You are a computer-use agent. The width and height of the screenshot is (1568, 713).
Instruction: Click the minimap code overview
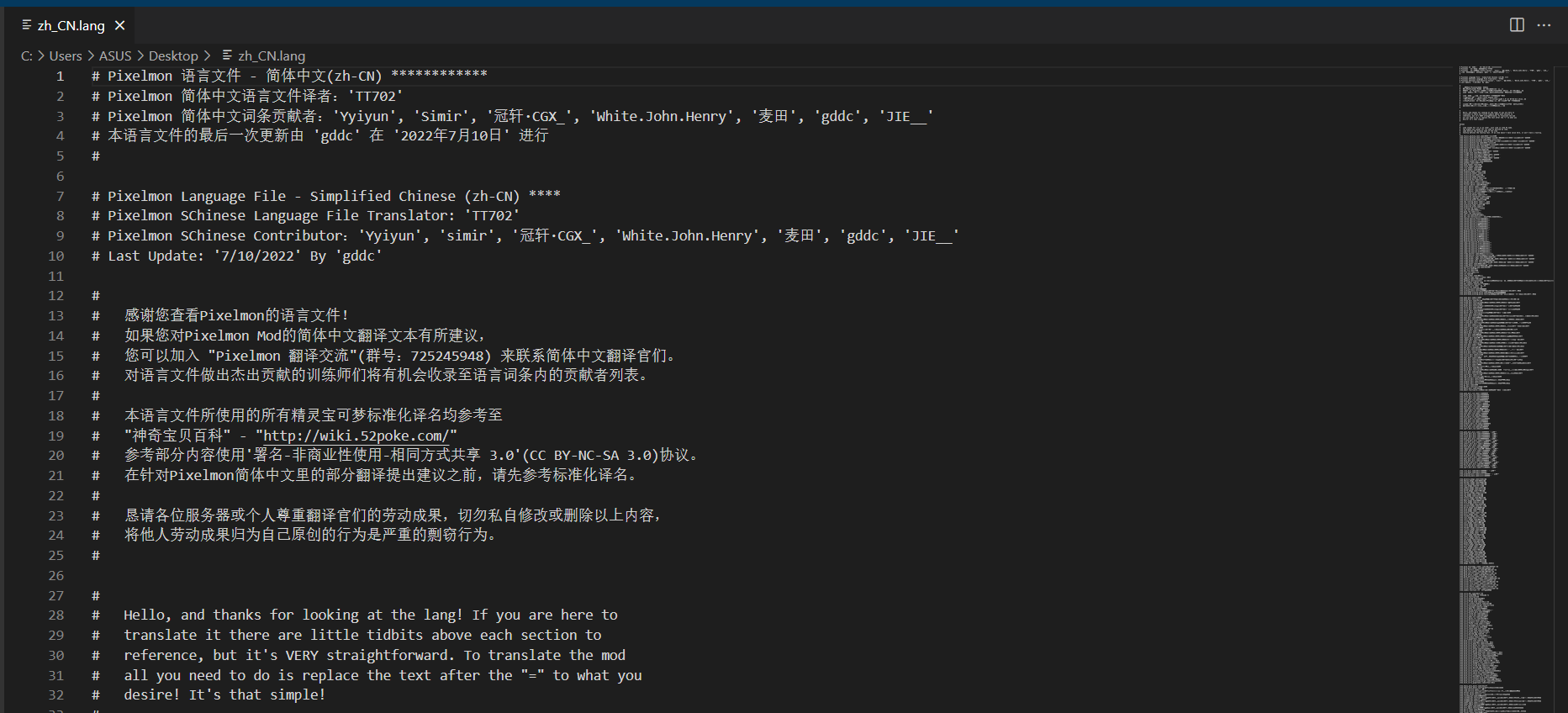pyautogui.click(x=1505, y=390)
